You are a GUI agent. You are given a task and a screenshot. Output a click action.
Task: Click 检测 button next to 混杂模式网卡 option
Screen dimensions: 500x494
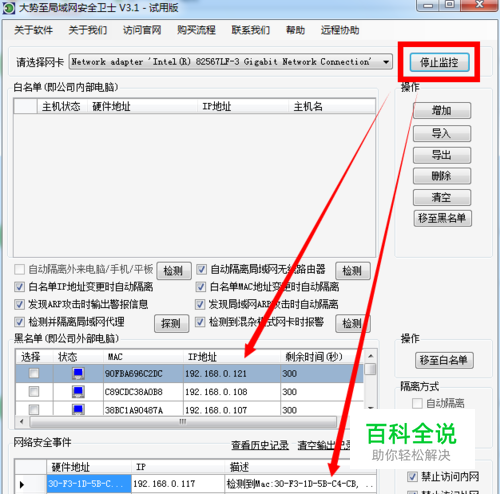click(353, 323)
